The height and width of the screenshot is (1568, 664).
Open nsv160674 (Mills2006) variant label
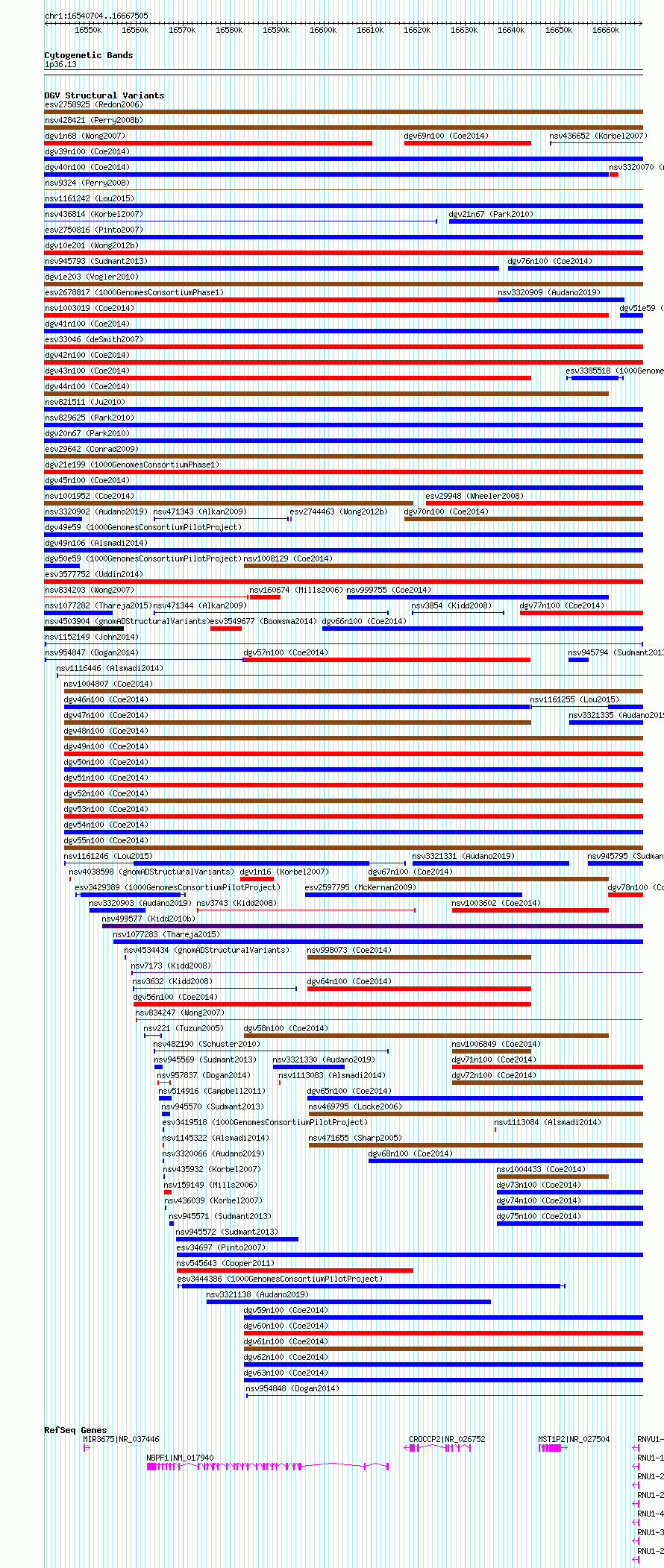[295, 590]
